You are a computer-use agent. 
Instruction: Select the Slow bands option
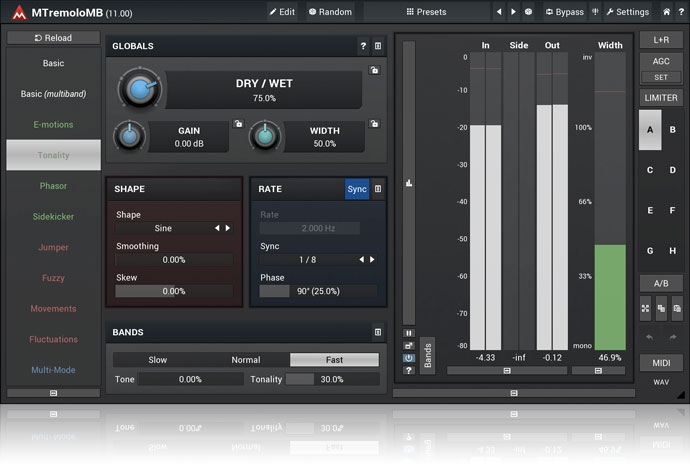click(157, 360)
